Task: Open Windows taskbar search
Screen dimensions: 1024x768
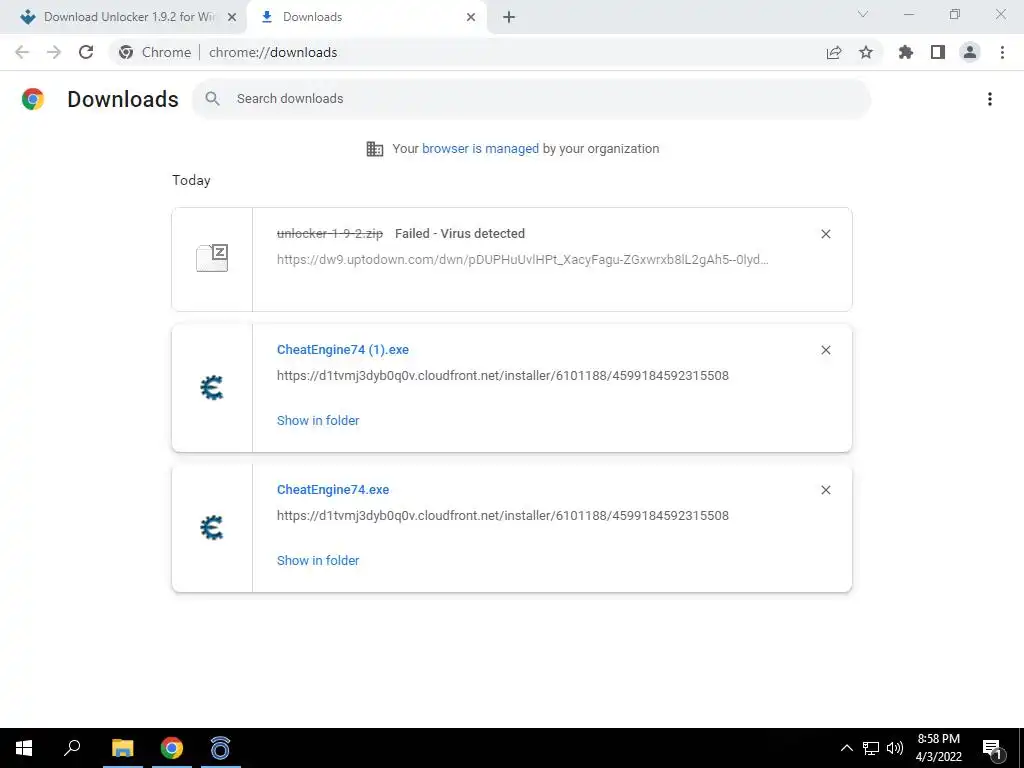Action: click(x=72, y=748)
